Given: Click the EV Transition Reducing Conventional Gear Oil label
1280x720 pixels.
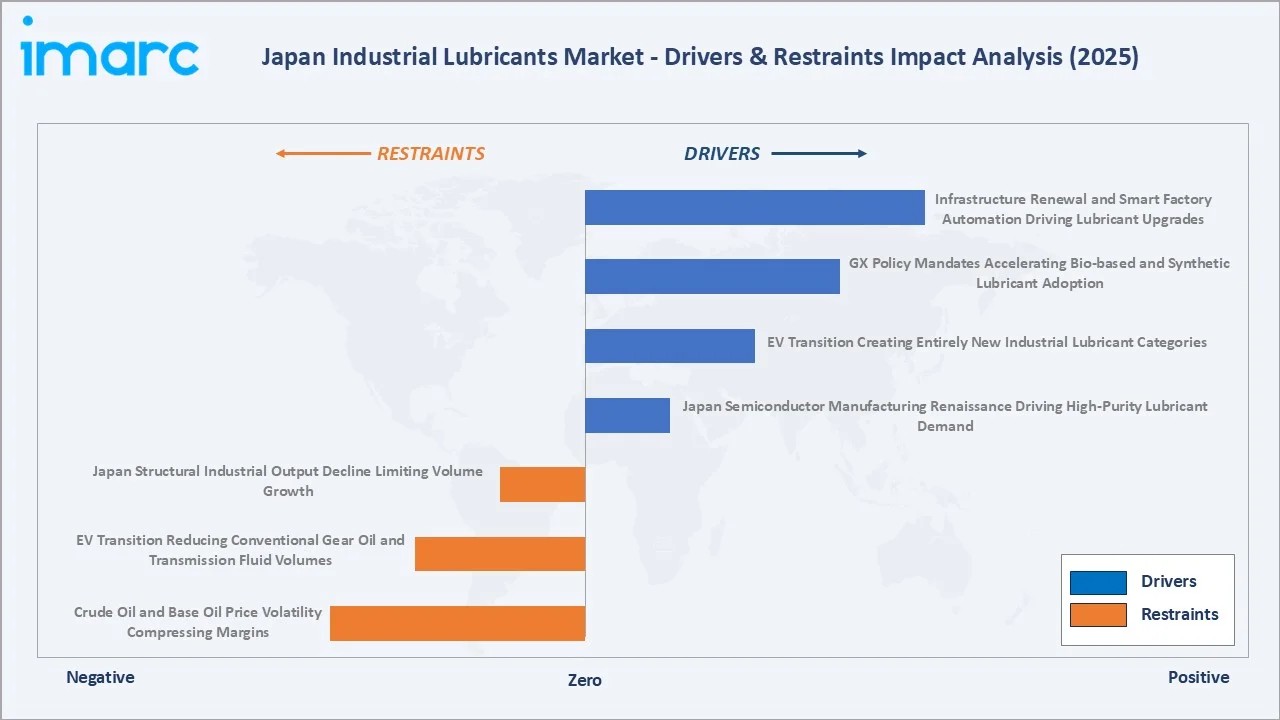Looking at the screenshot, I should coord(240,550).
